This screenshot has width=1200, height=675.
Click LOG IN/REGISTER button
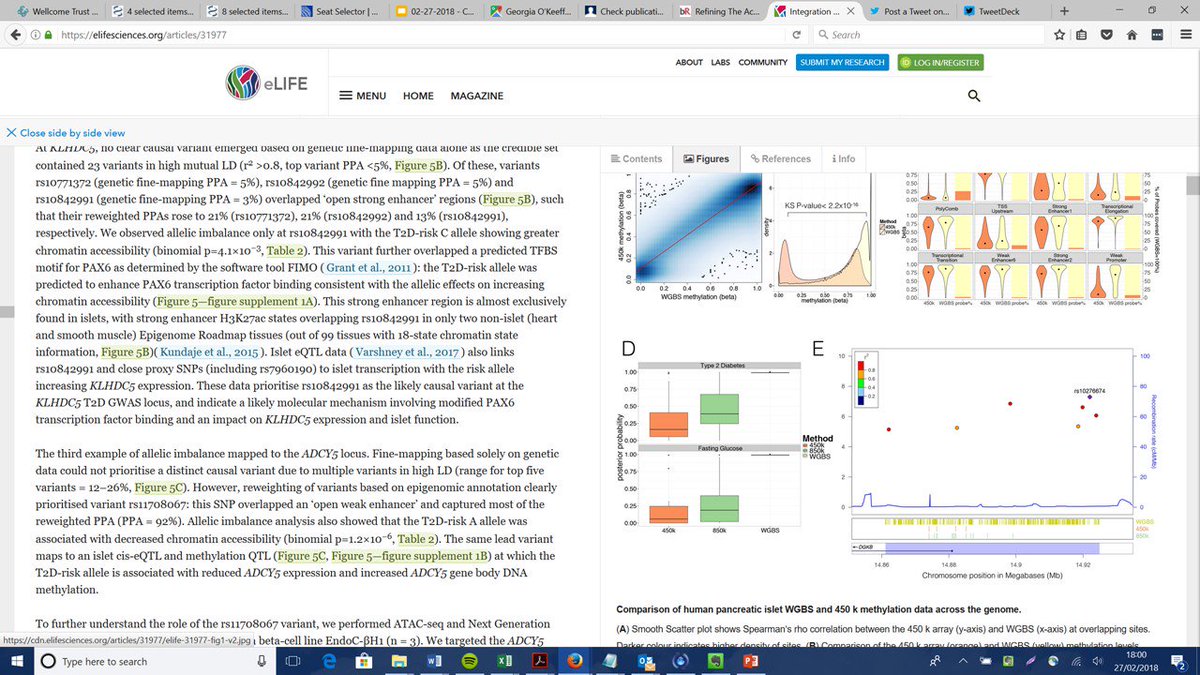tap(940, 62)
